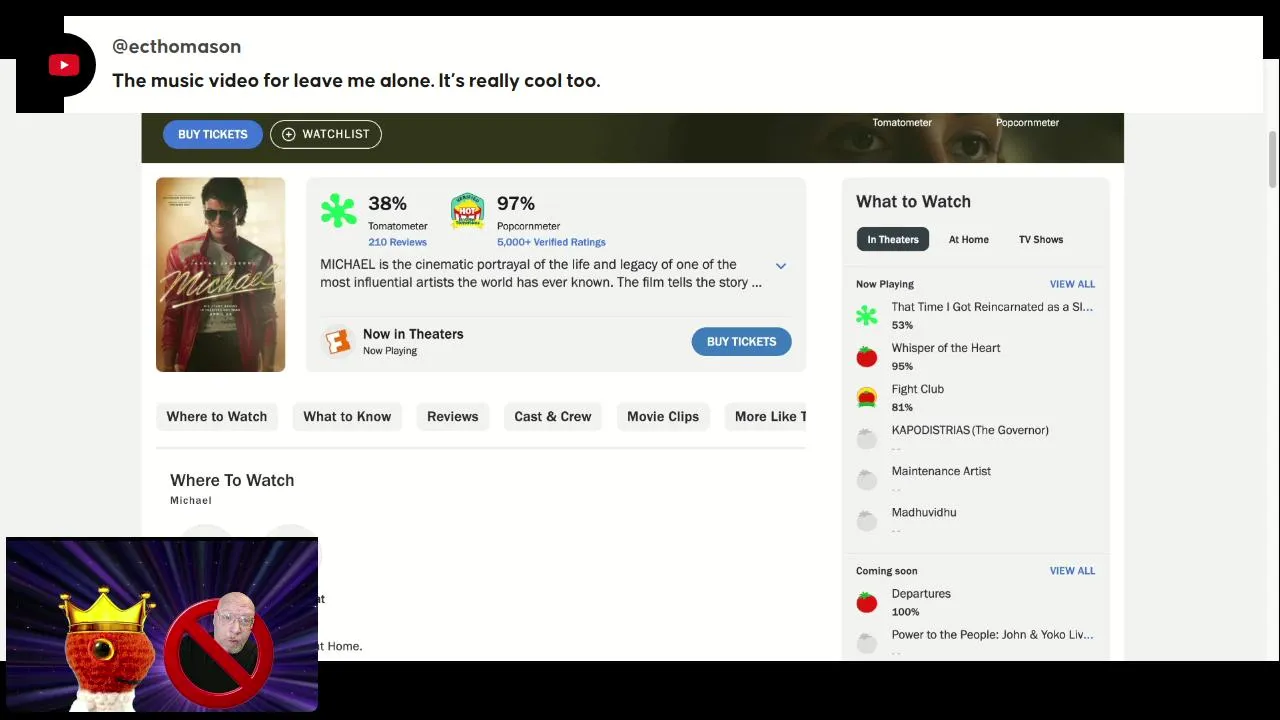
Task: Click the webcam overlay with crowned character
Action: pyautogui.click(x=162, y=625)
